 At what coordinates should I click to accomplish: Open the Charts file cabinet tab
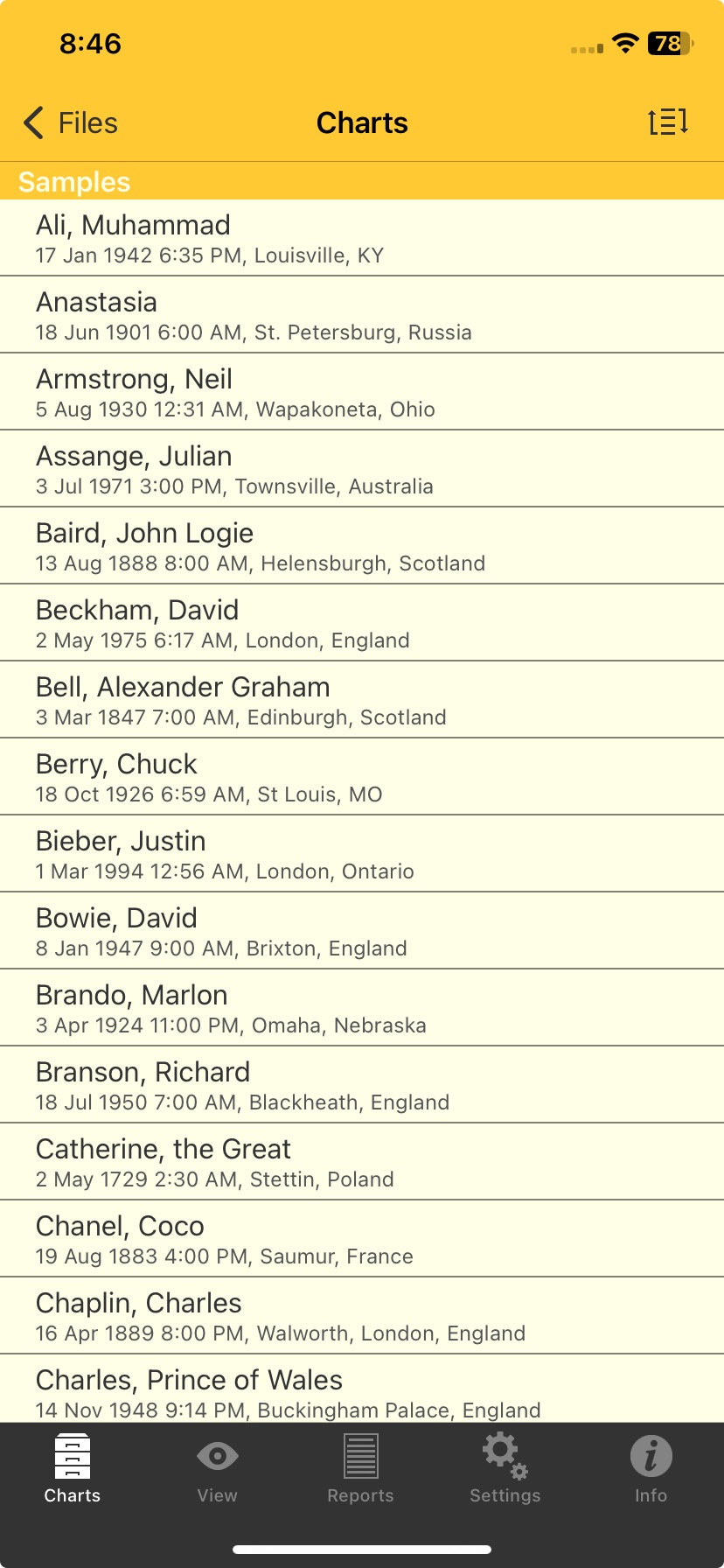click(72, 1468)
